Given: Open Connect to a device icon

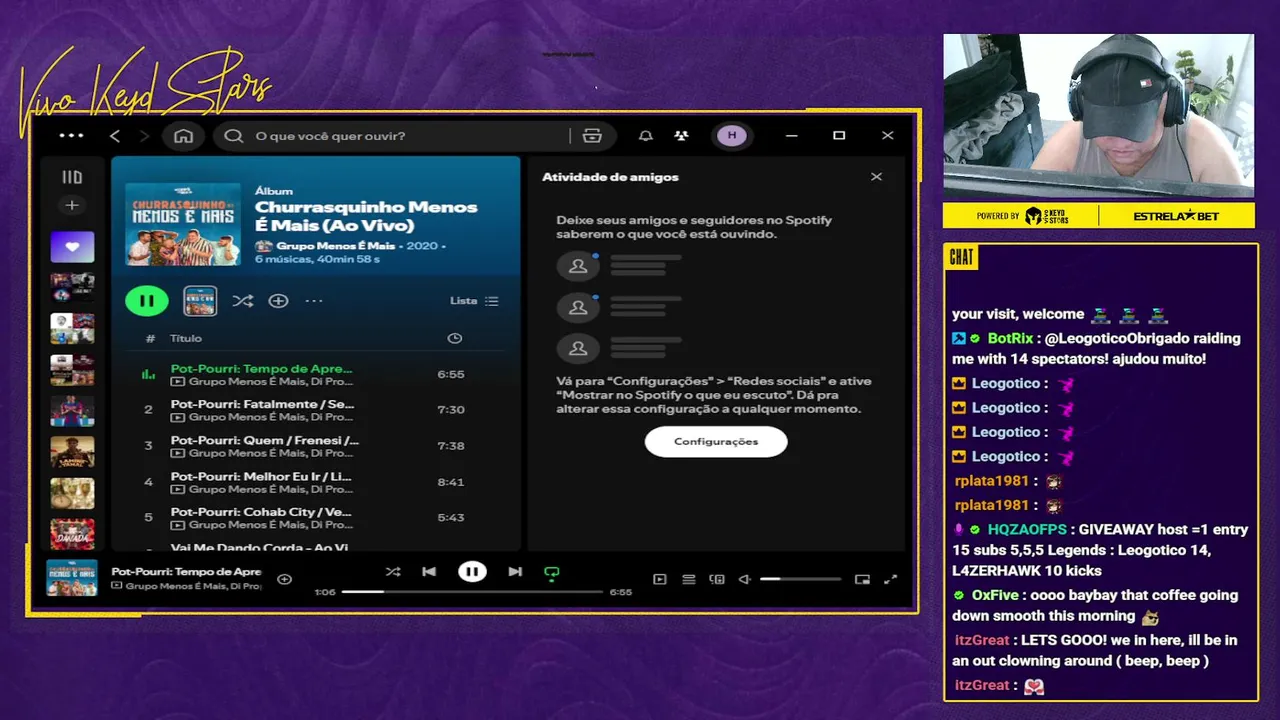Looking at the screenshot, I should tap(717, 579).
